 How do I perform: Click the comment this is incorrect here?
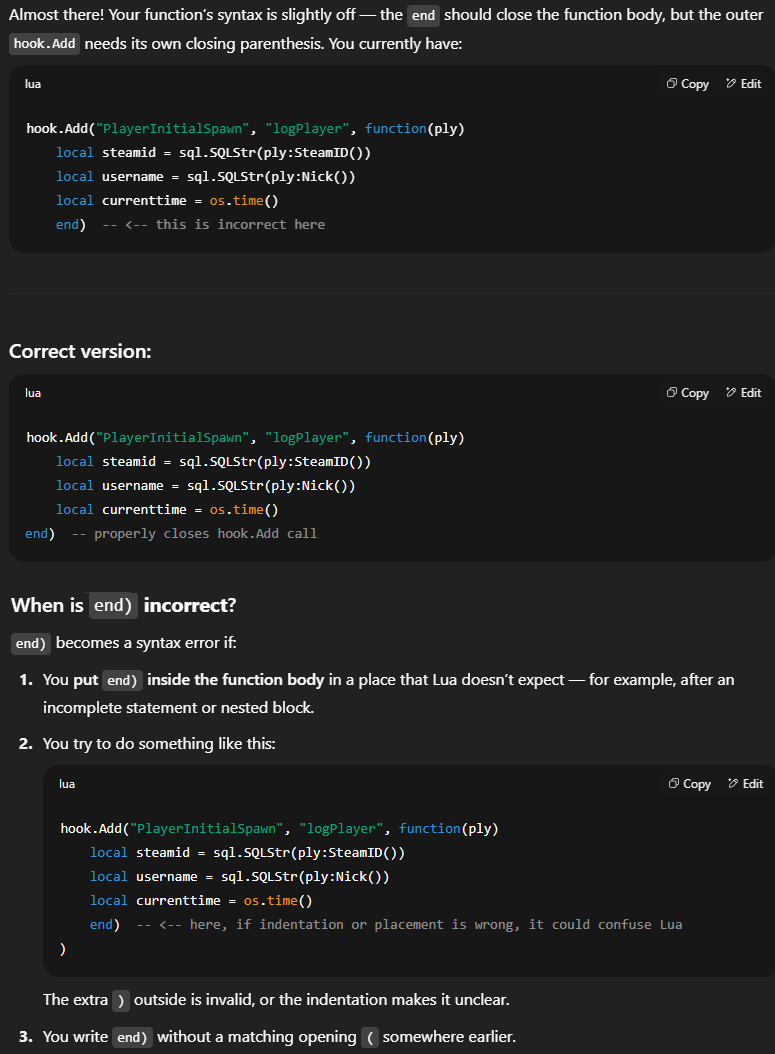click(x=214, y=225)
